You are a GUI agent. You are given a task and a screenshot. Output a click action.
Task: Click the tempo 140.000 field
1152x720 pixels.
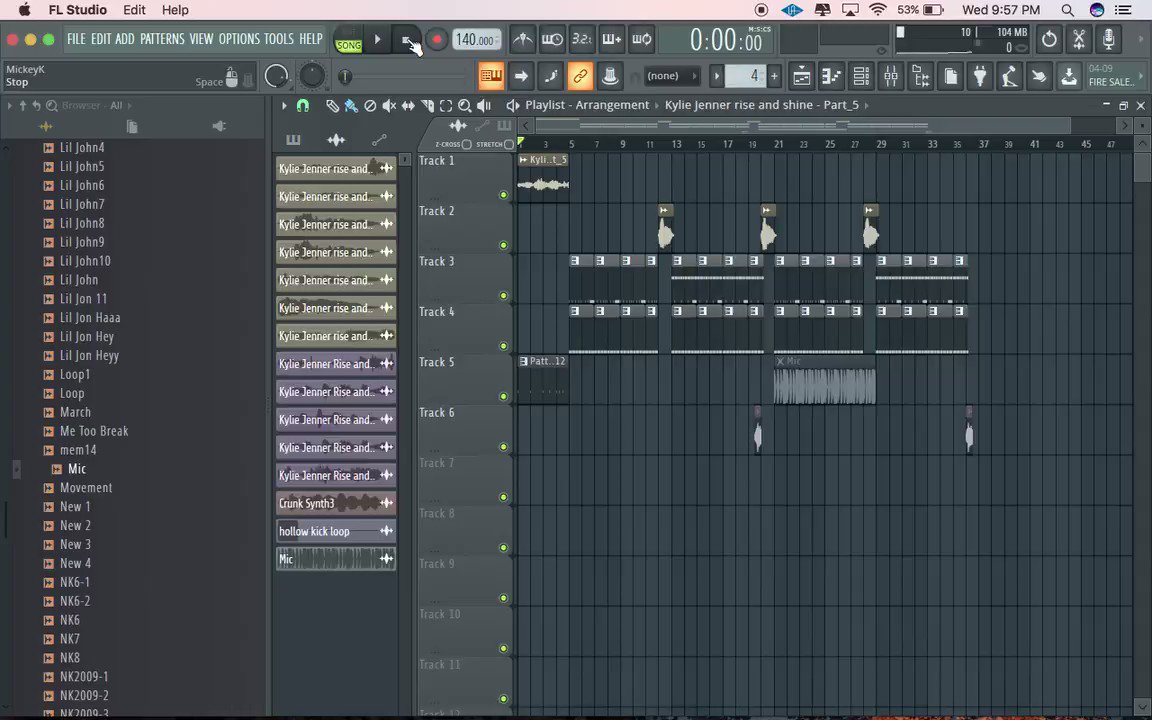pyautogui.click(x=476, y=40)
